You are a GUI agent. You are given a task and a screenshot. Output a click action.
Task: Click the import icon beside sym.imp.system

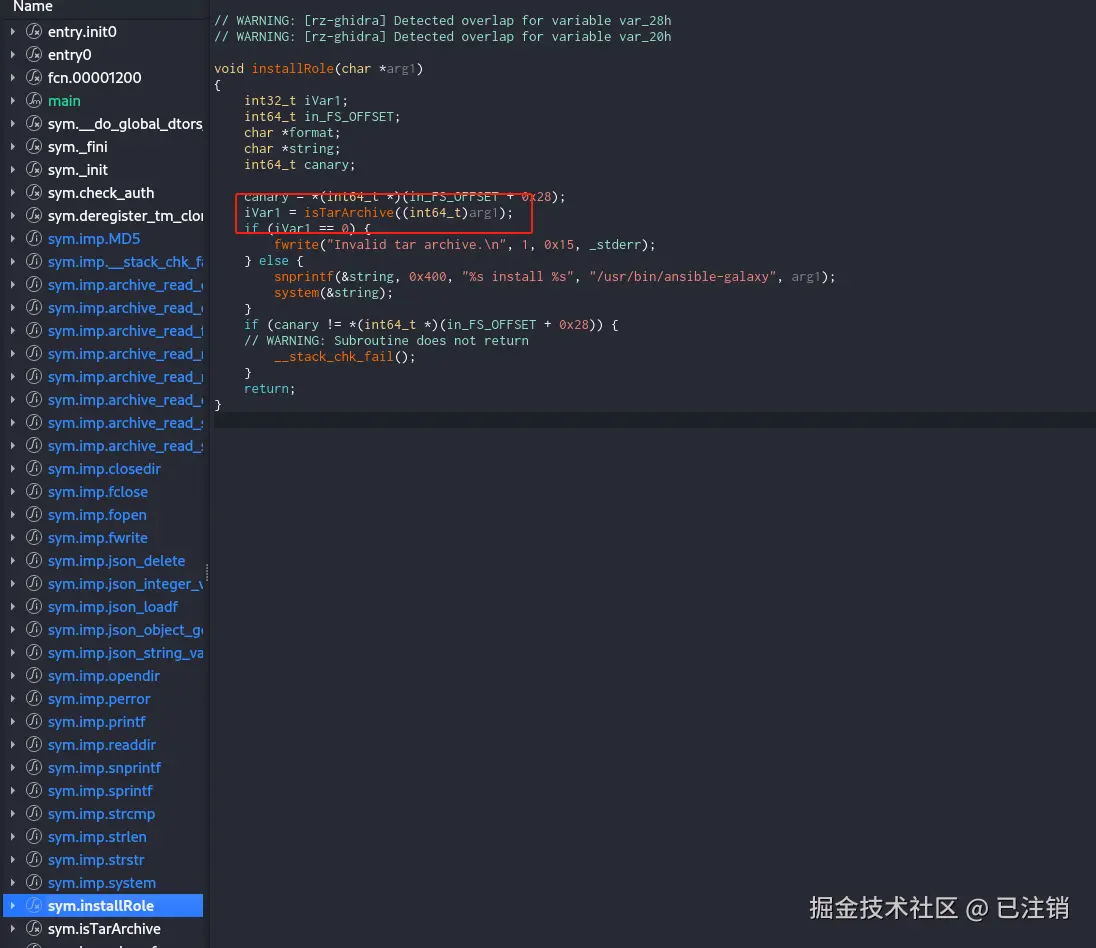tap(34, 883)
